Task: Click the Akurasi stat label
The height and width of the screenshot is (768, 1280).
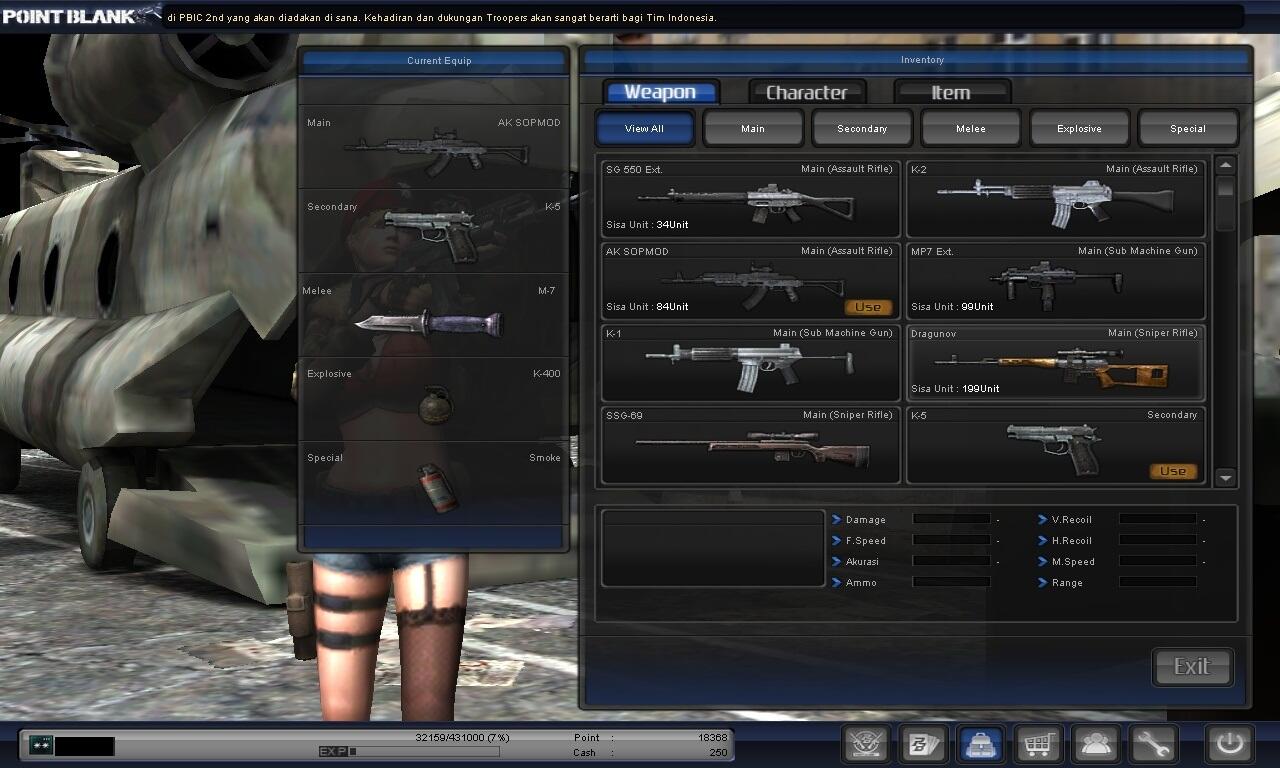Action: [862, 561]
